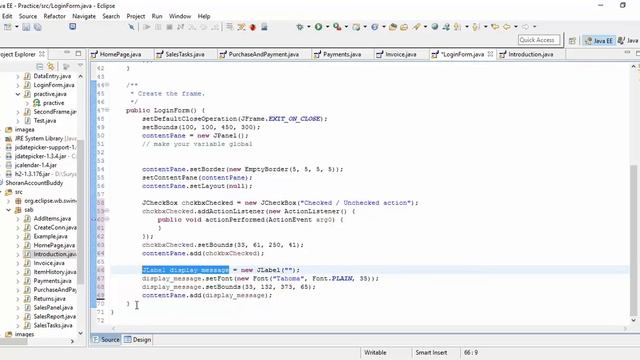Close the LoginForm.java editor tab
The width and height of the screenshot is (640, 360).
click(x=490, y=54)
